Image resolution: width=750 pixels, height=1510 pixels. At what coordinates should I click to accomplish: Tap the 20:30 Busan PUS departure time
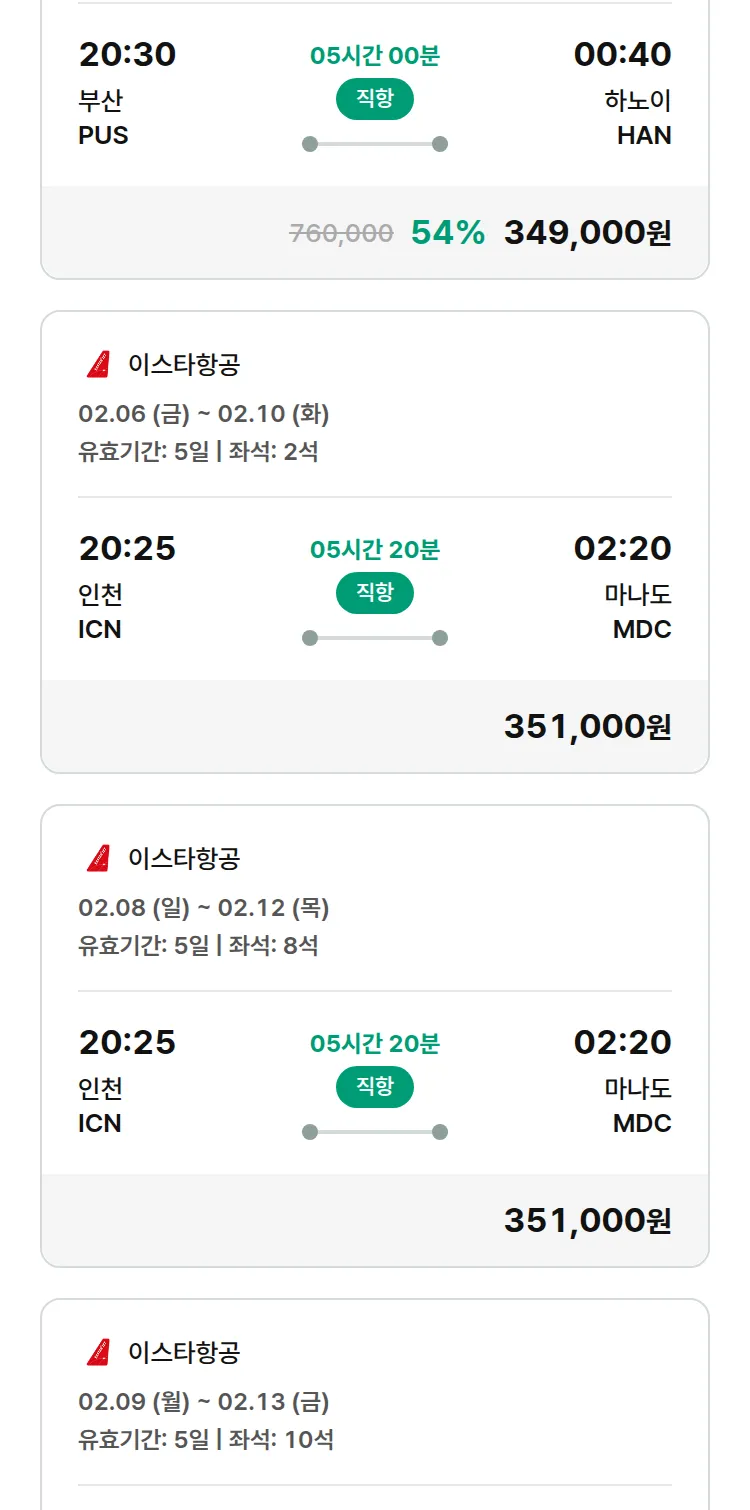click(x=127, y=55)
